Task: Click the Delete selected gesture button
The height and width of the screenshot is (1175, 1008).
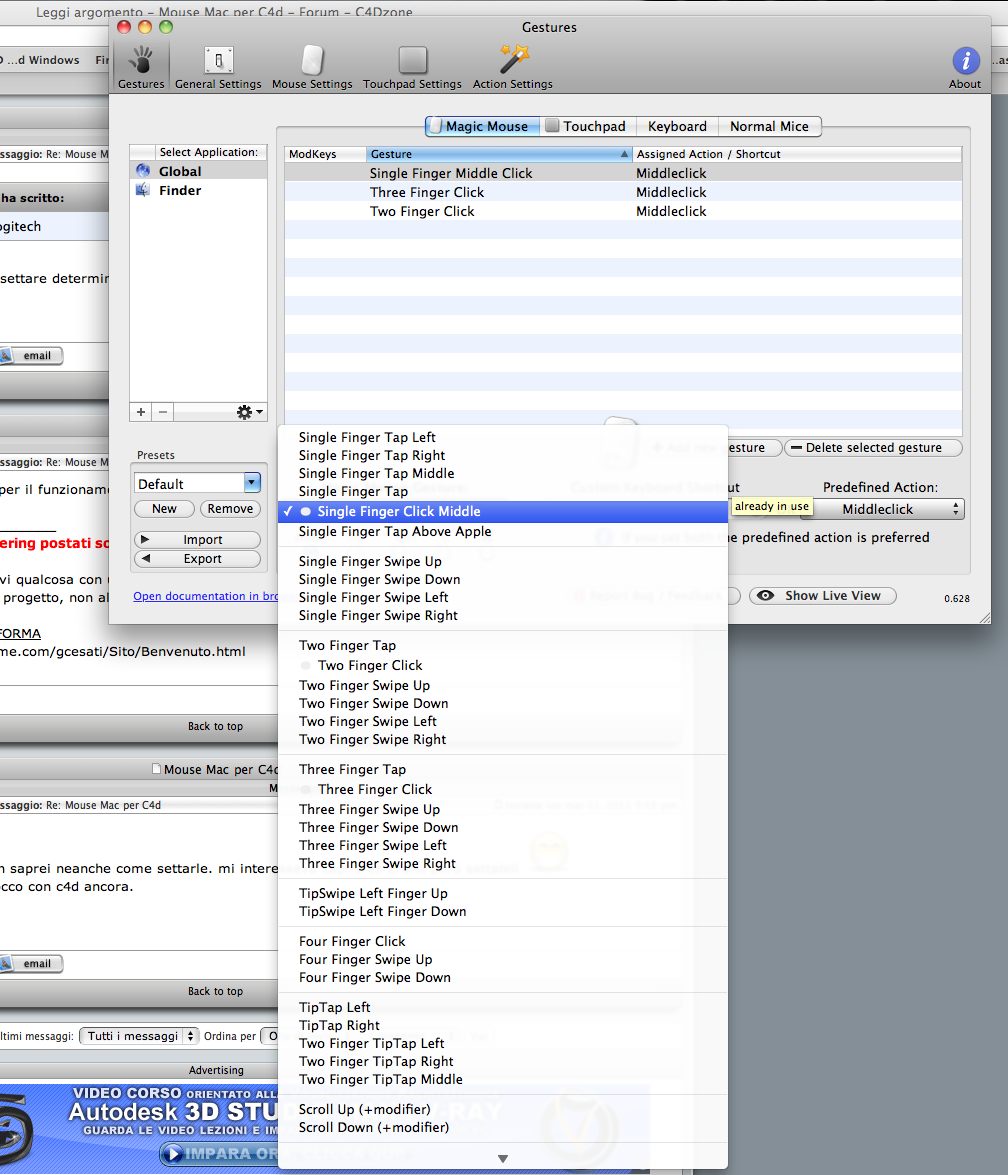Action: coord(873,448)
